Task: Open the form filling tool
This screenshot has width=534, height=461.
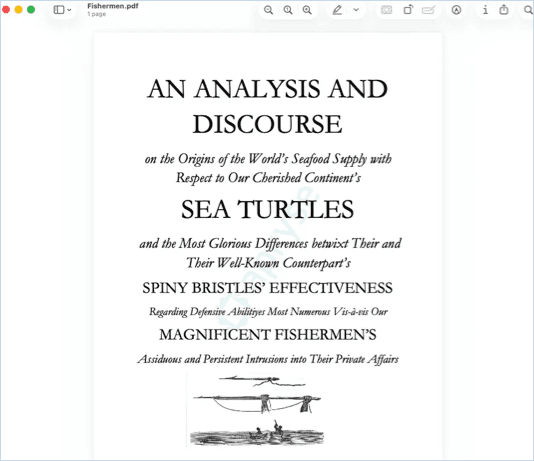Action: pyautogui.click(x=428, y=10)
